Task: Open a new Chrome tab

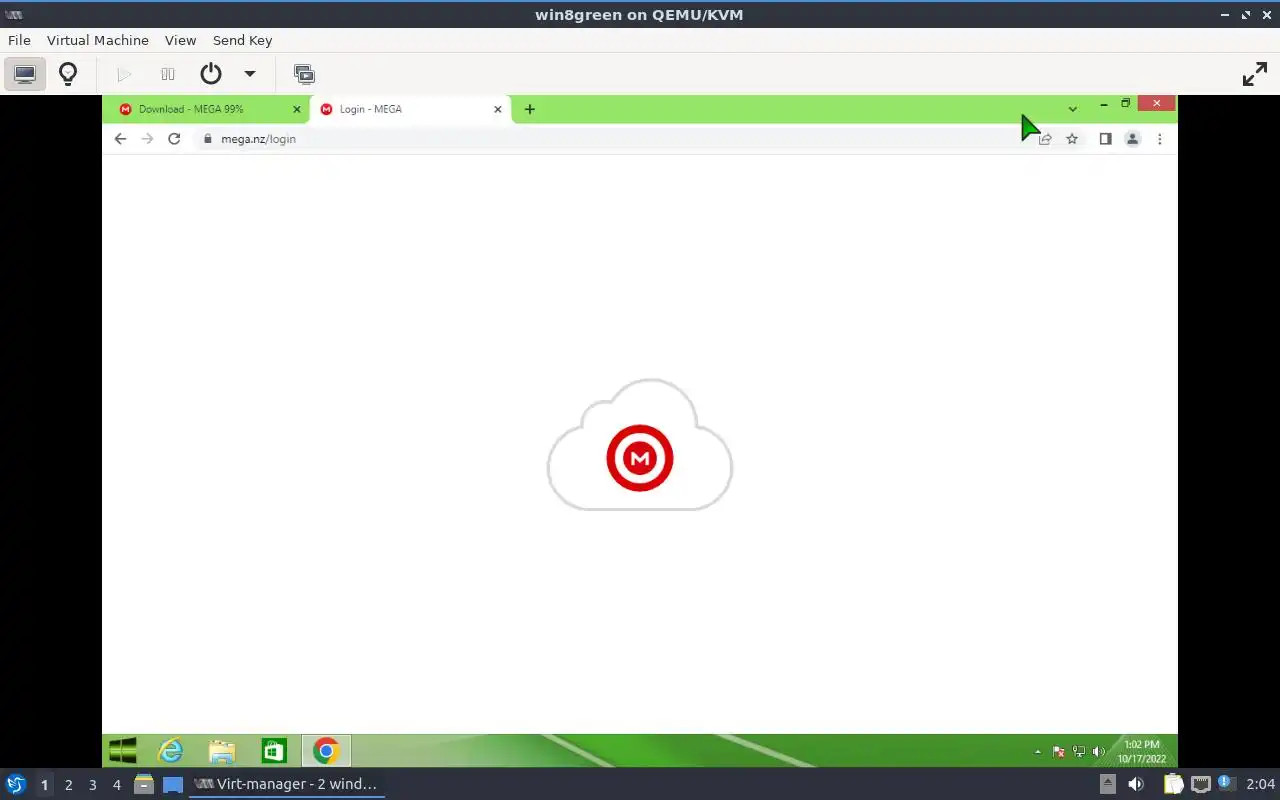Action: tap(530, 109)
